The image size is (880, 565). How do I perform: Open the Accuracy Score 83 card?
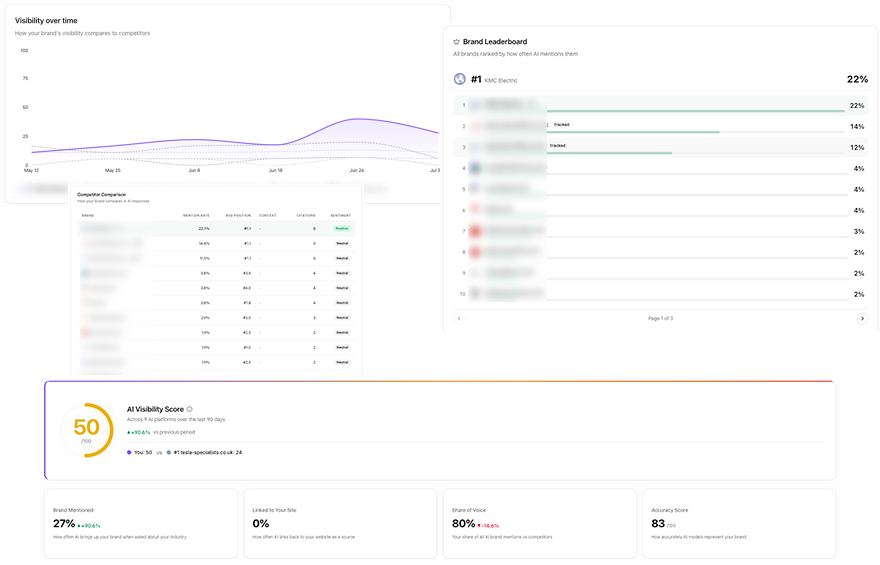coord(739,523)
